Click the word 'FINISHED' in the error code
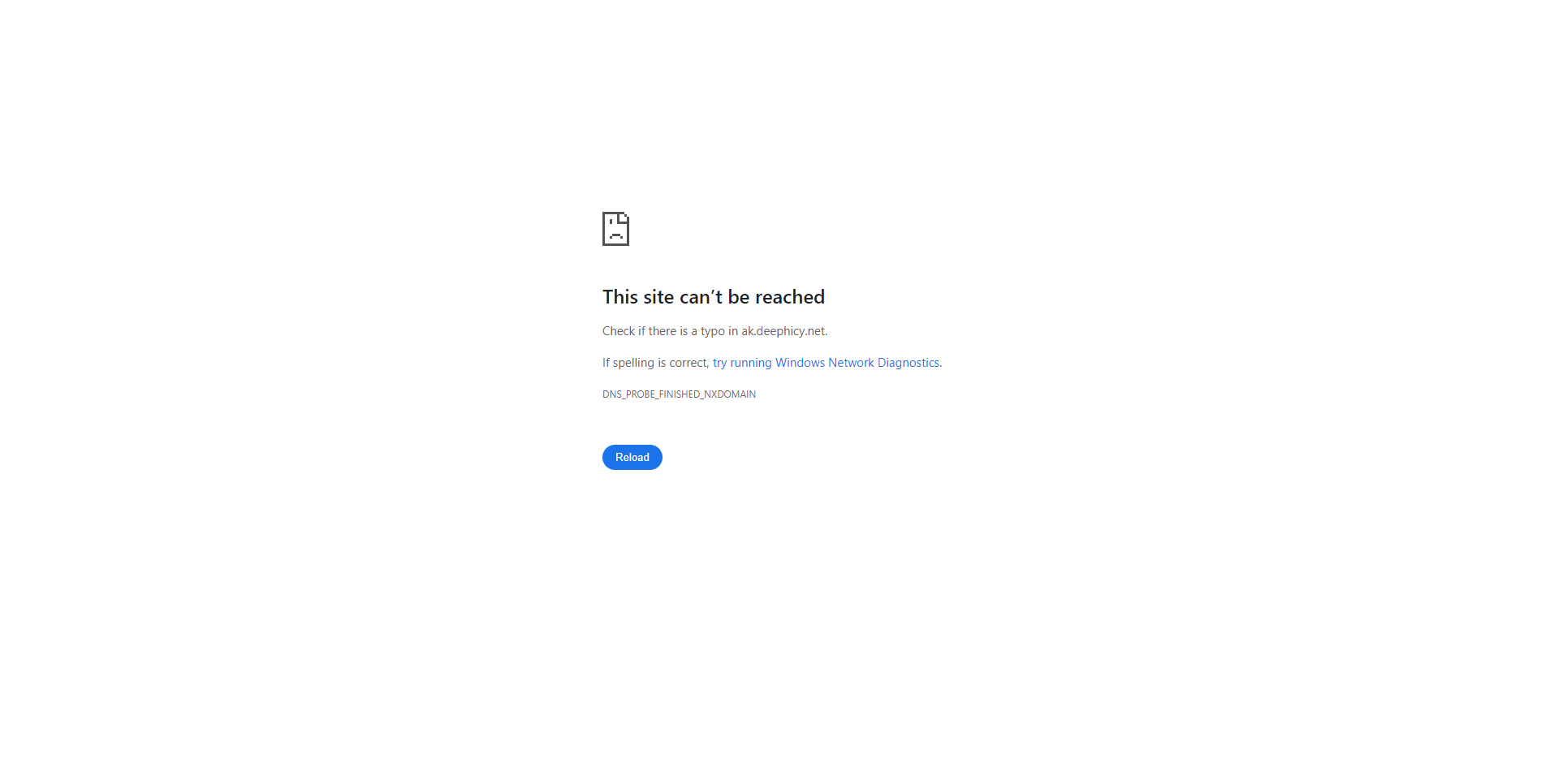 tap(679, 394)
